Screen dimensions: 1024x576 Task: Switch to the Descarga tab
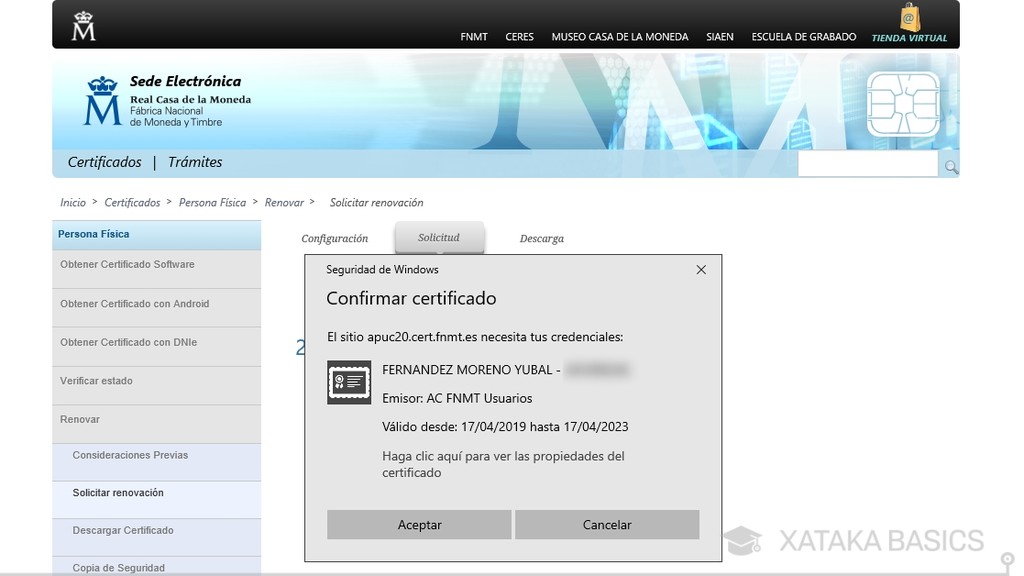(540, 238)
